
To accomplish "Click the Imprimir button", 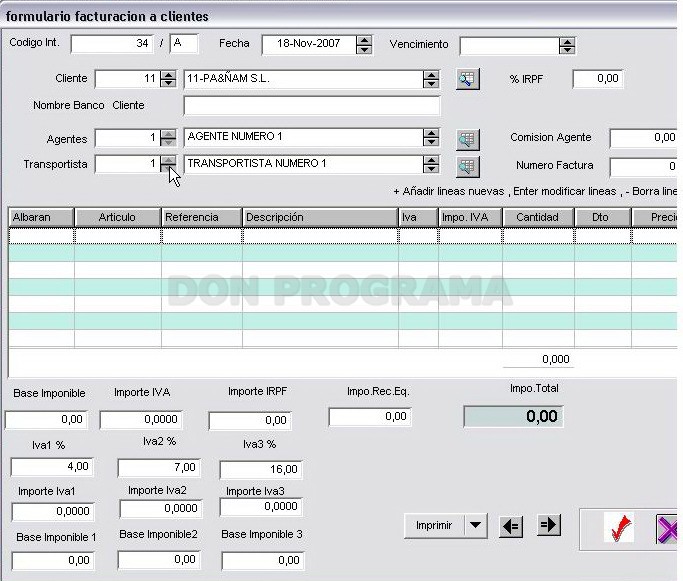I will click(x=434, y=526).
